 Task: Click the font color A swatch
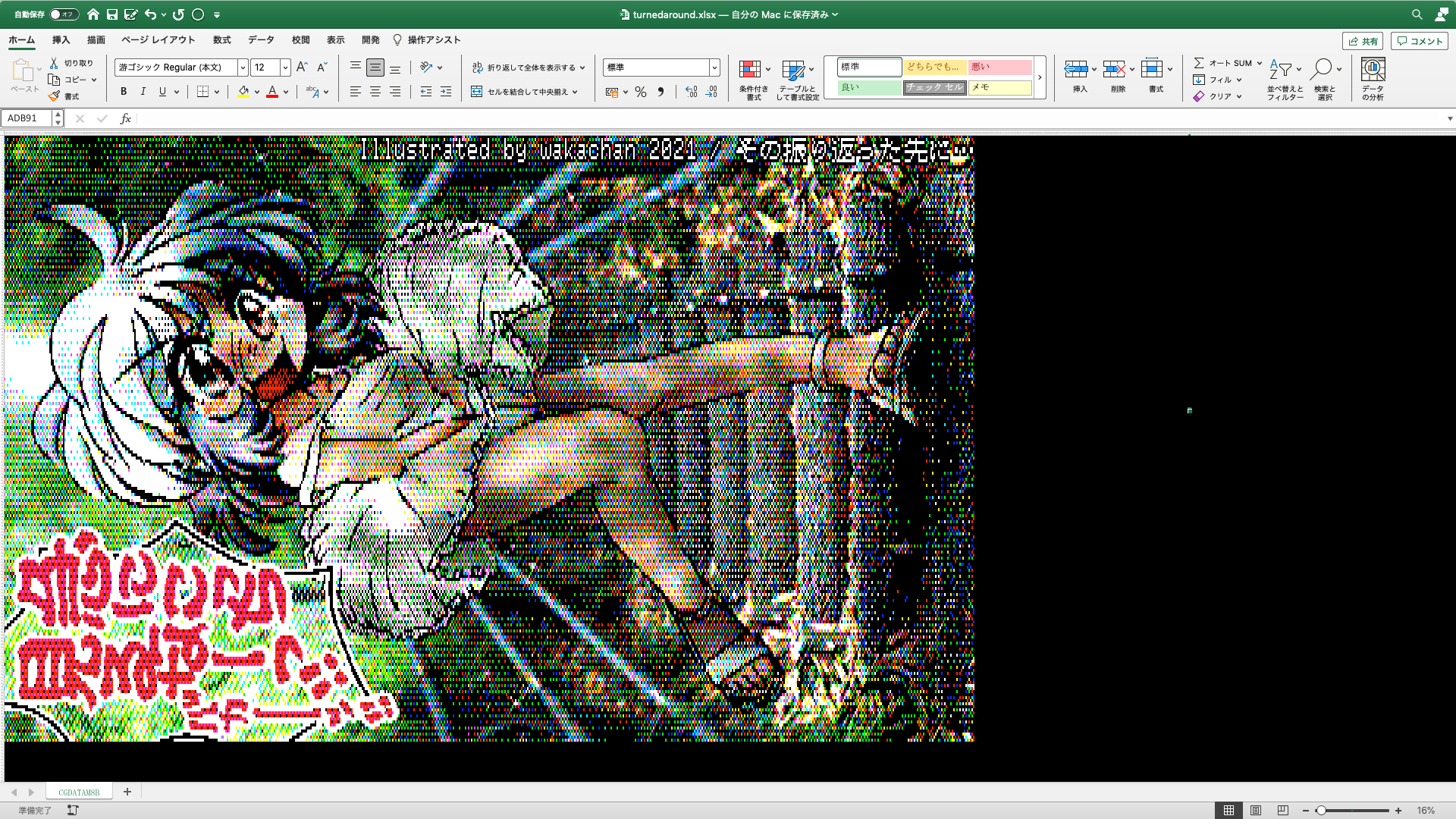[272, 92]
